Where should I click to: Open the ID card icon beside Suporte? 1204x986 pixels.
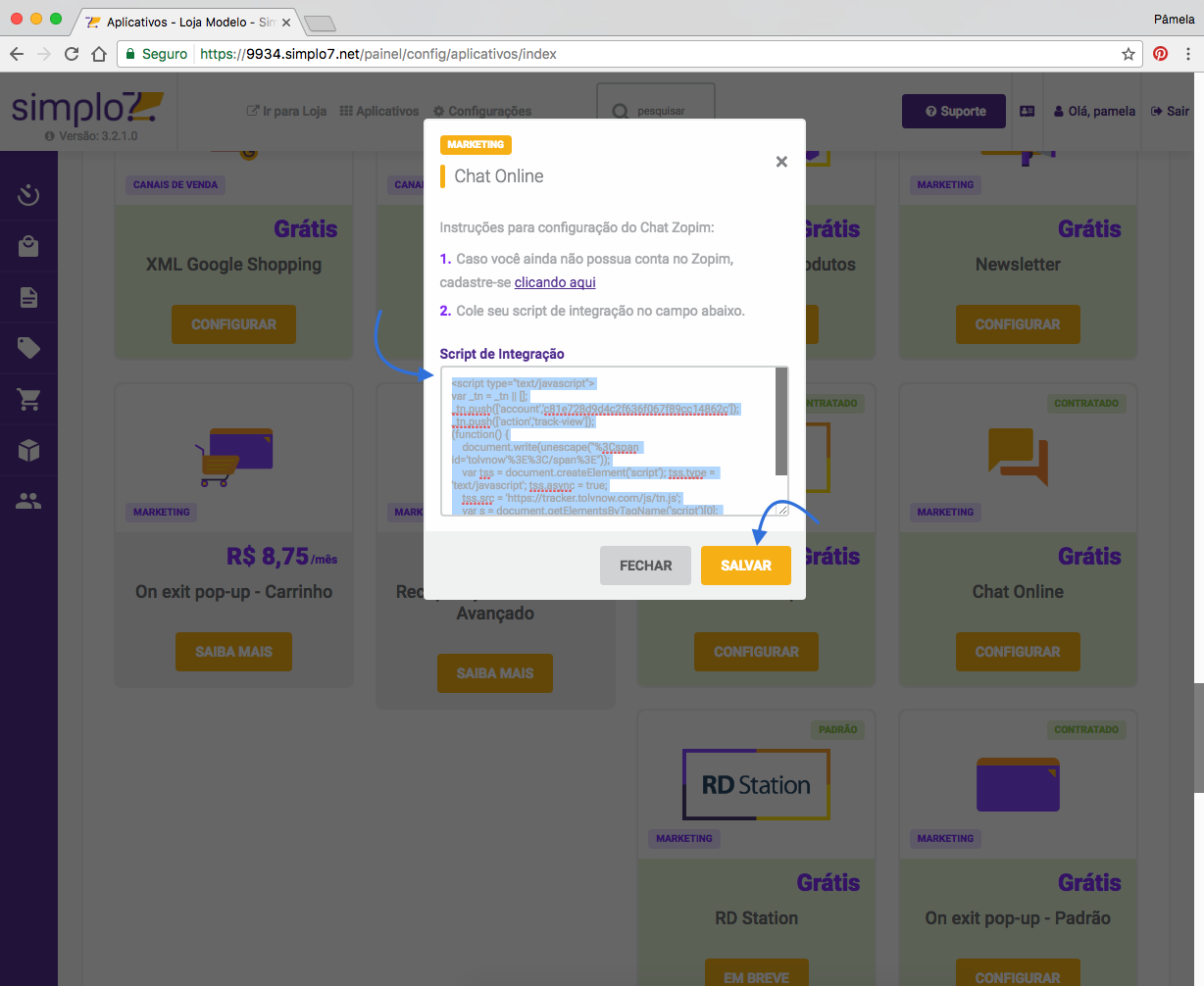1028,111
